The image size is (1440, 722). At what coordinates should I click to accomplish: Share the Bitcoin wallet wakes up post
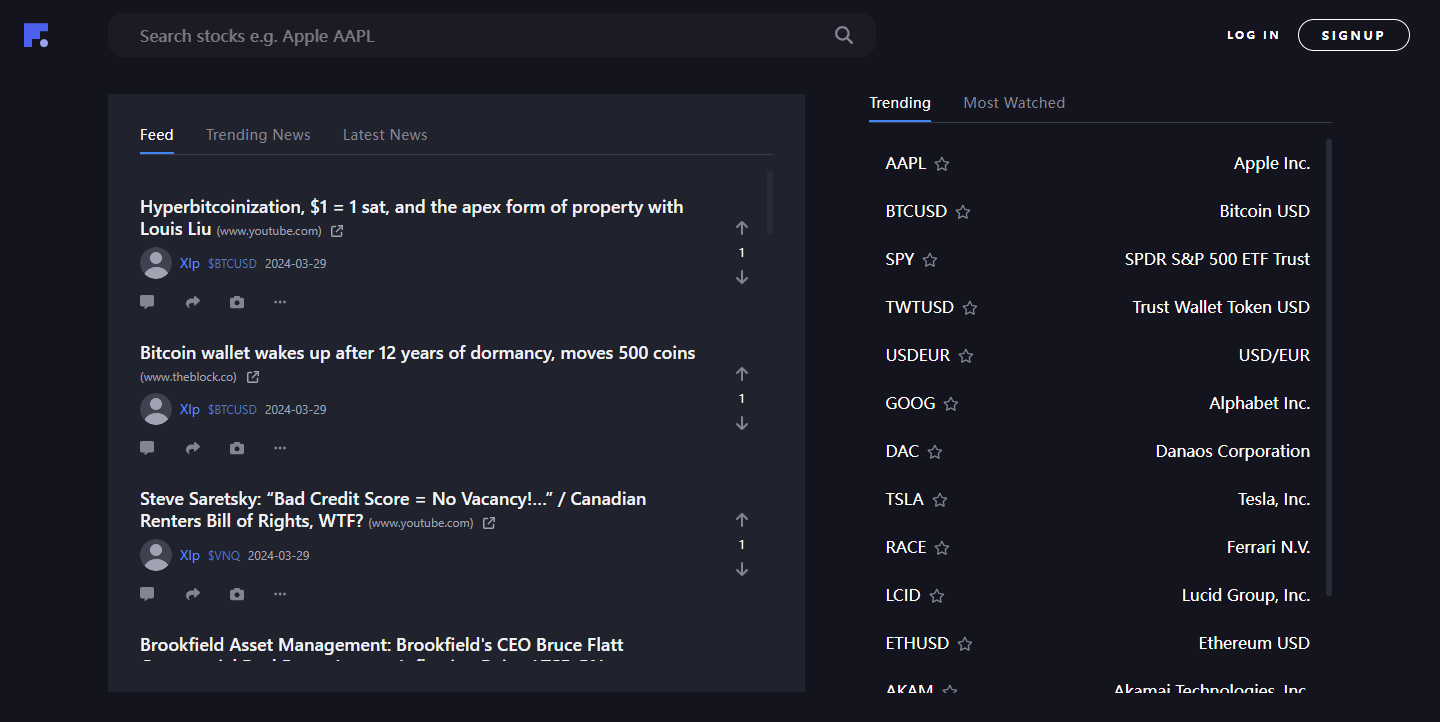[193, 448]
